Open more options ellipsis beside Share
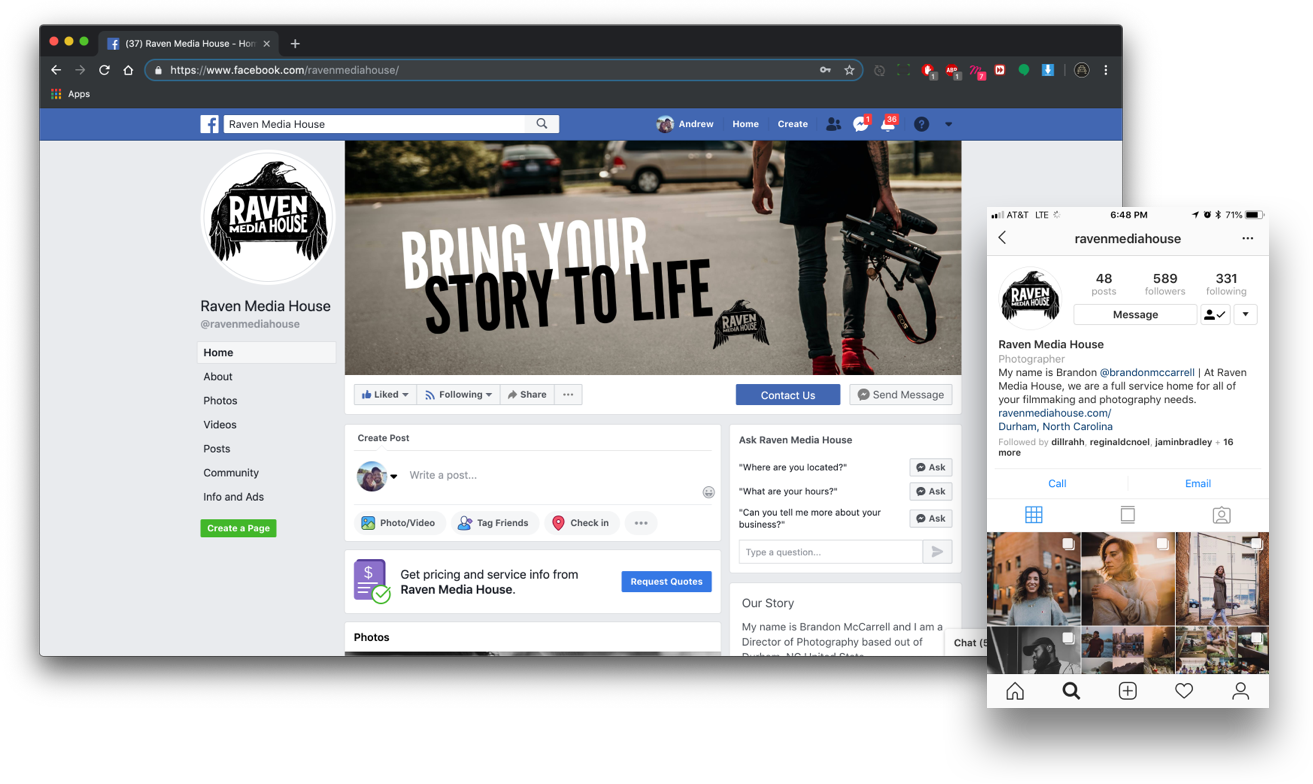Viewport: 1313px width, 784px height. 568,395
